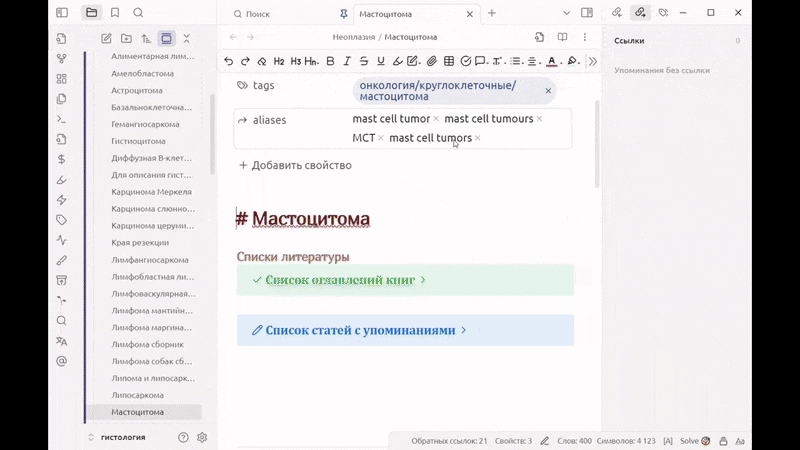Open text alignment dropdown
This screenshot has width=800, height=450.
coord(534,61)
